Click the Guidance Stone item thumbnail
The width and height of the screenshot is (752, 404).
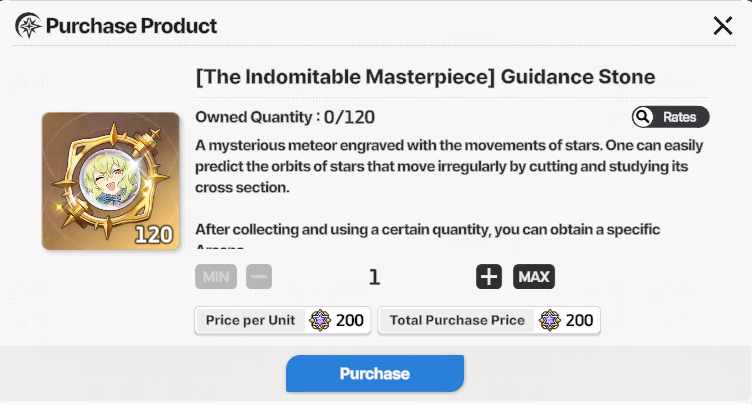[110, 180]
